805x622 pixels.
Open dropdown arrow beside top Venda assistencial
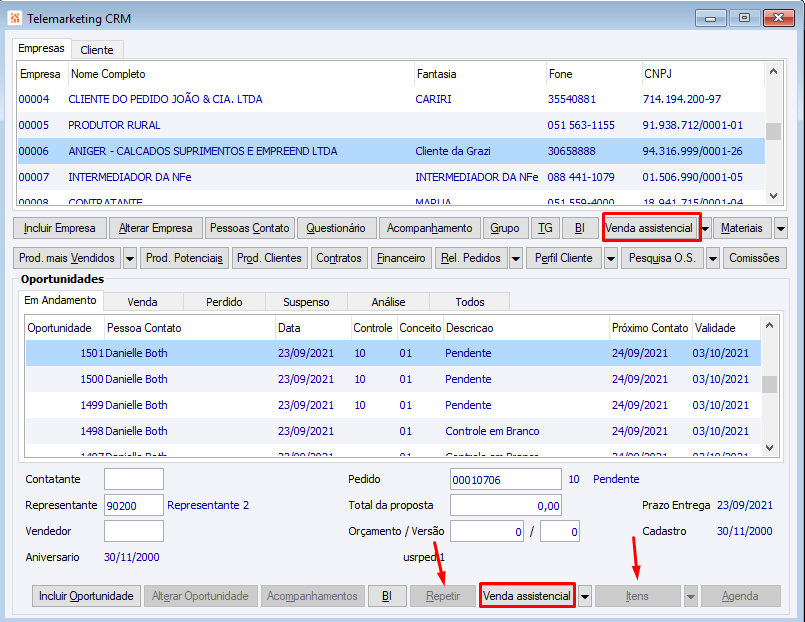706,228
